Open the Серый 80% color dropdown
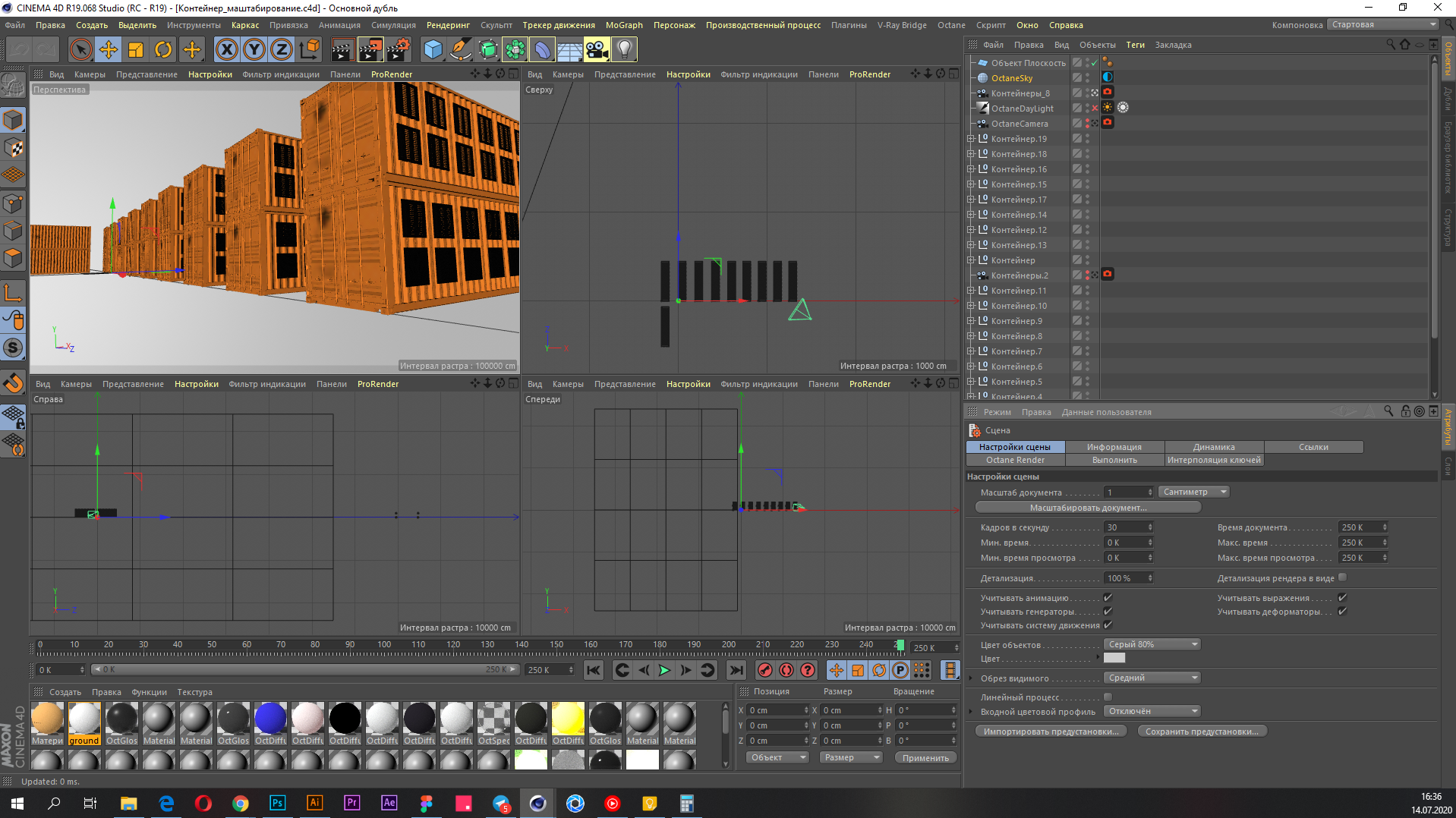 (1152, 644)
